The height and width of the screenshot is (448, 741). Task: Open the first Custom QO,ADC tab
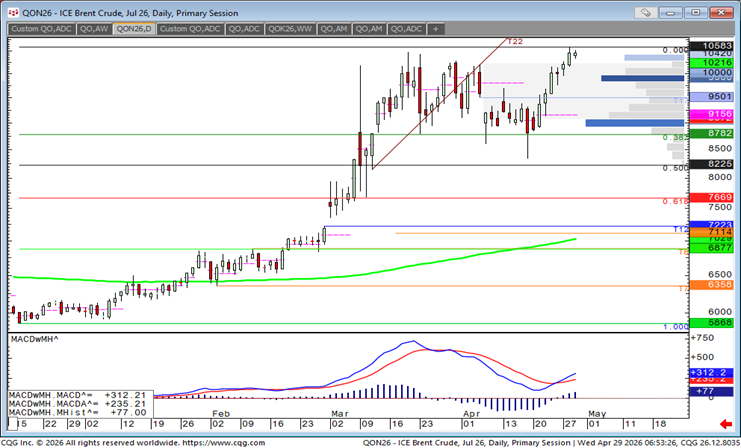point(40,29)
